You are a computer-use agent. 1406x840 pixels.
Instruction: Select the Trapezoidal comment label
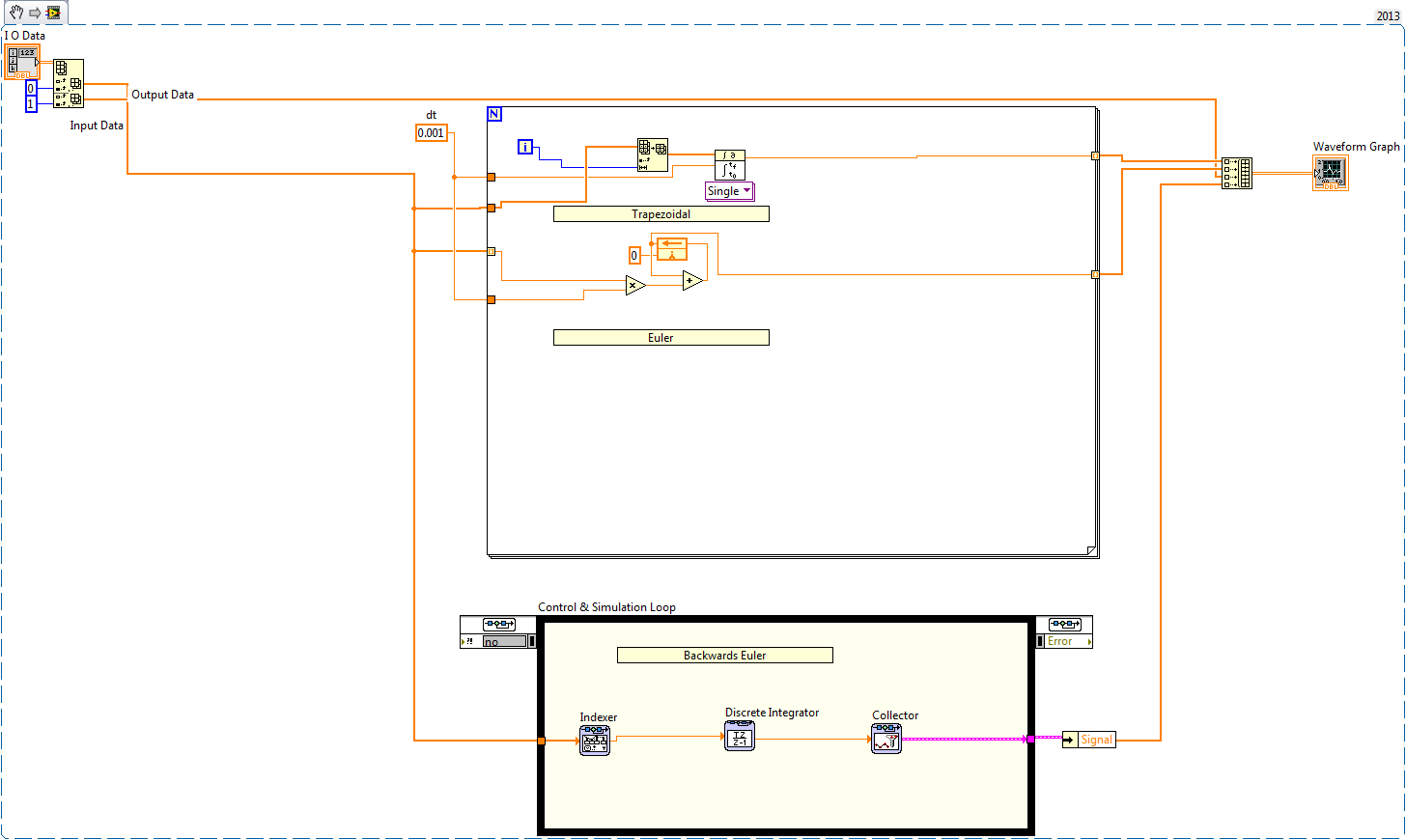point(661,214)
